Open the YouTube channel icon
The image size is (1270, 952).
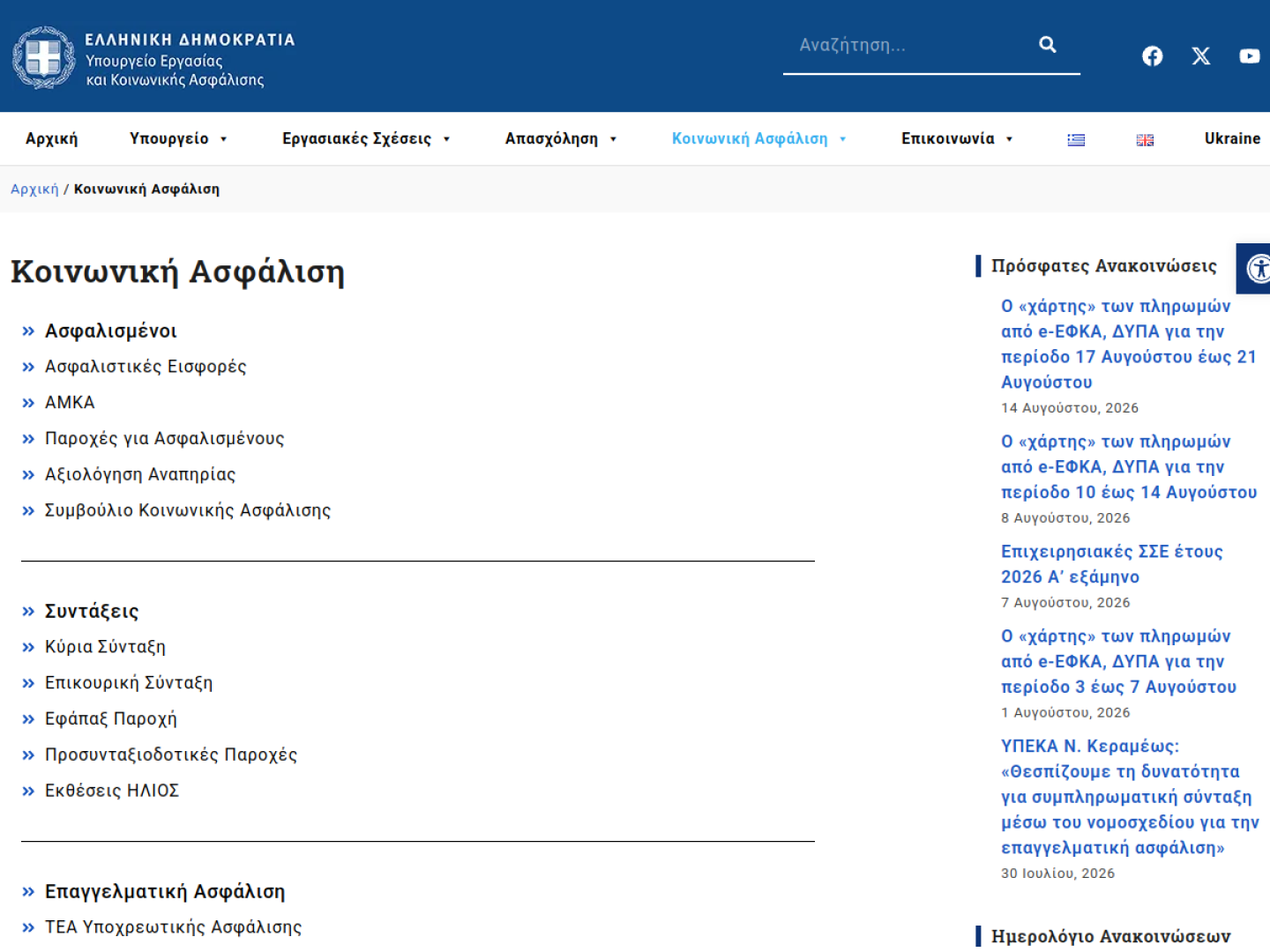tap(1250, 56)
